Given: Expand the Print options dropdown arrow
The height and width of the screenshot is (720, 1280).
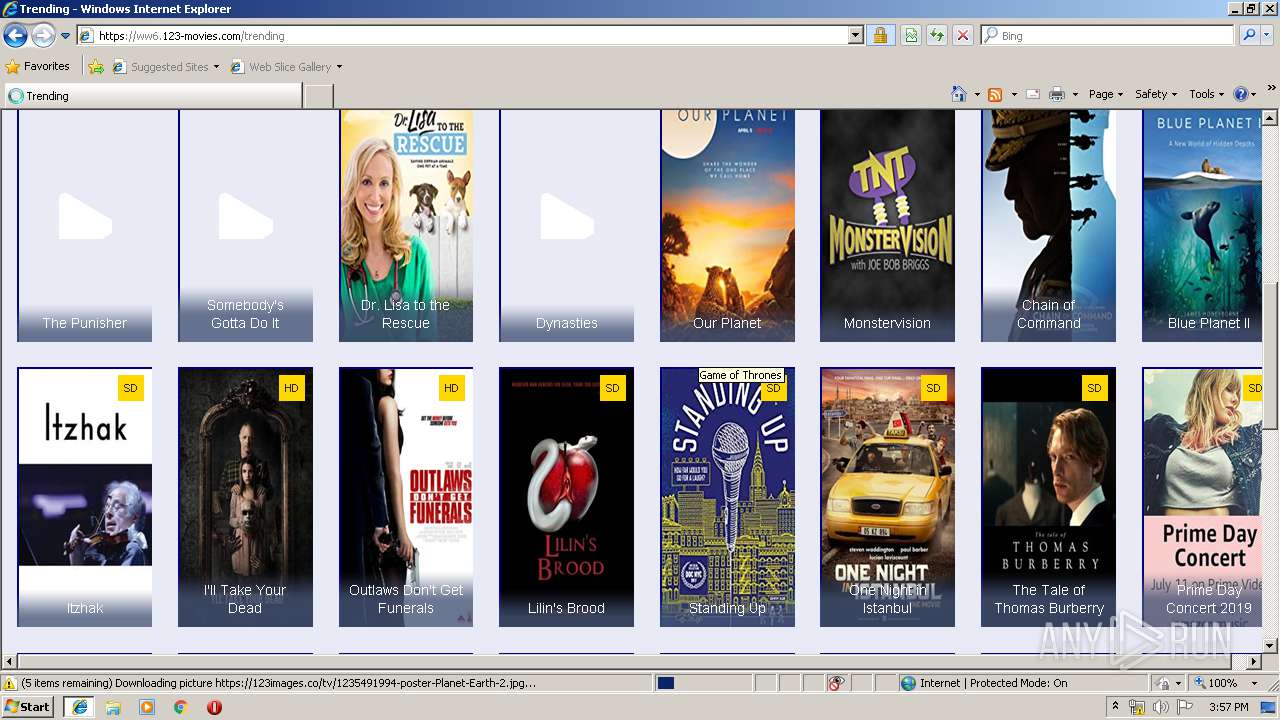Looking at the screenshot, I should pyautogui.click(x=1075, y=94).
